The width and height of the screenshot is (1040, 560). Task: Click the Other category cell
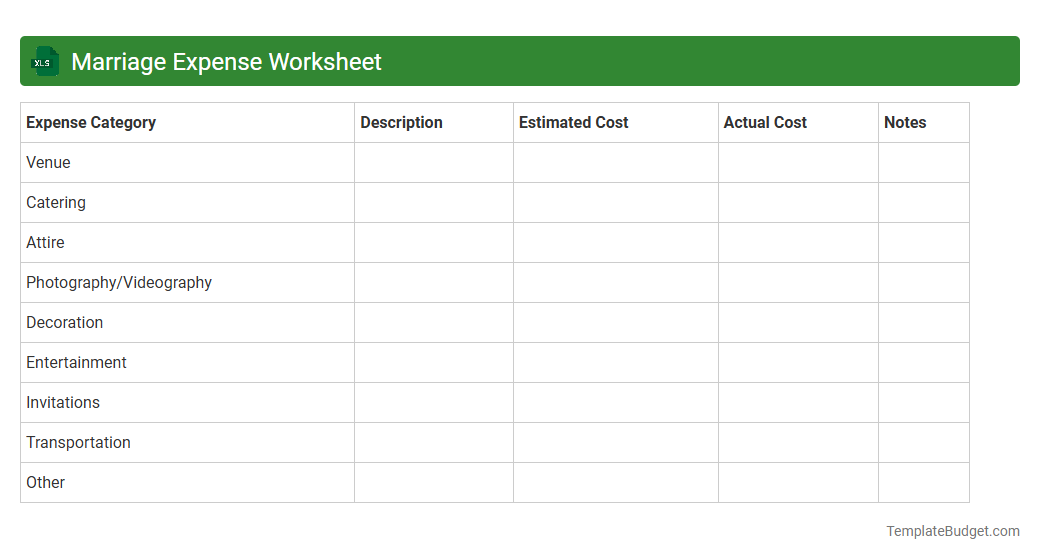(188, 482)
